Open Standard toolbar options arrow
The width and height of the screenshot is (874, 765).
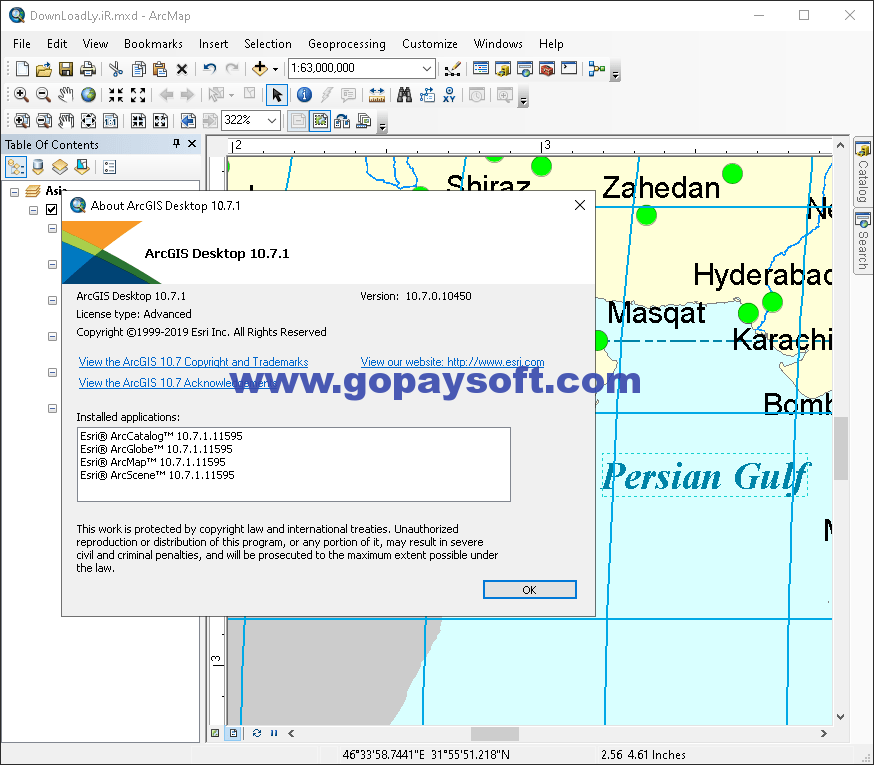(x=615, y=74)
